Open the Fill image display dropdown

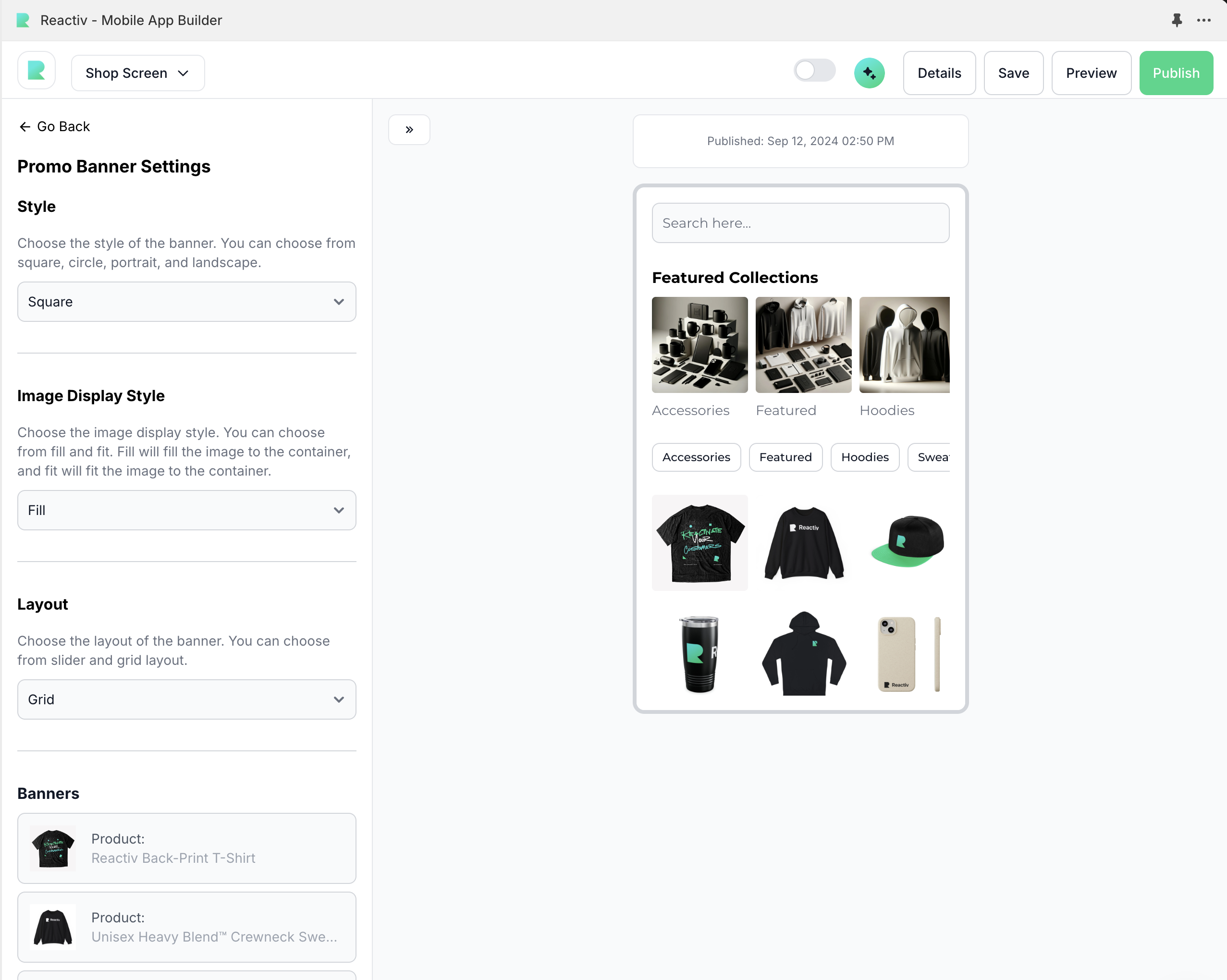187,510
